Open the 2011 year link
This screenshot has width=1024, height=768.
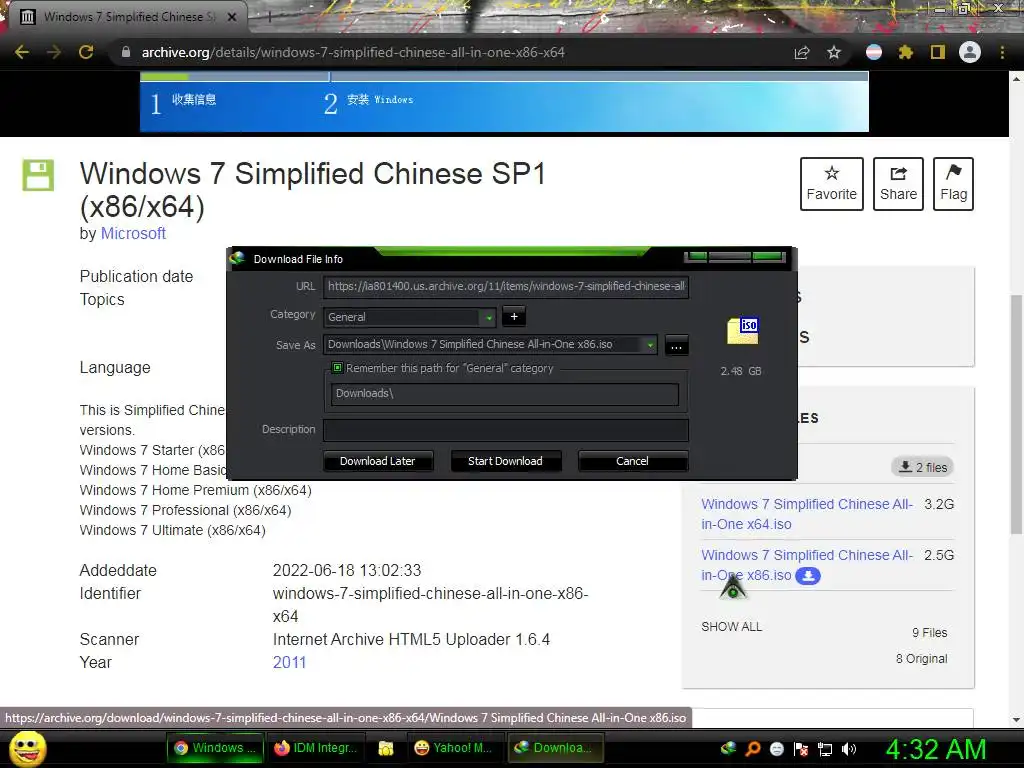(289, 663)
